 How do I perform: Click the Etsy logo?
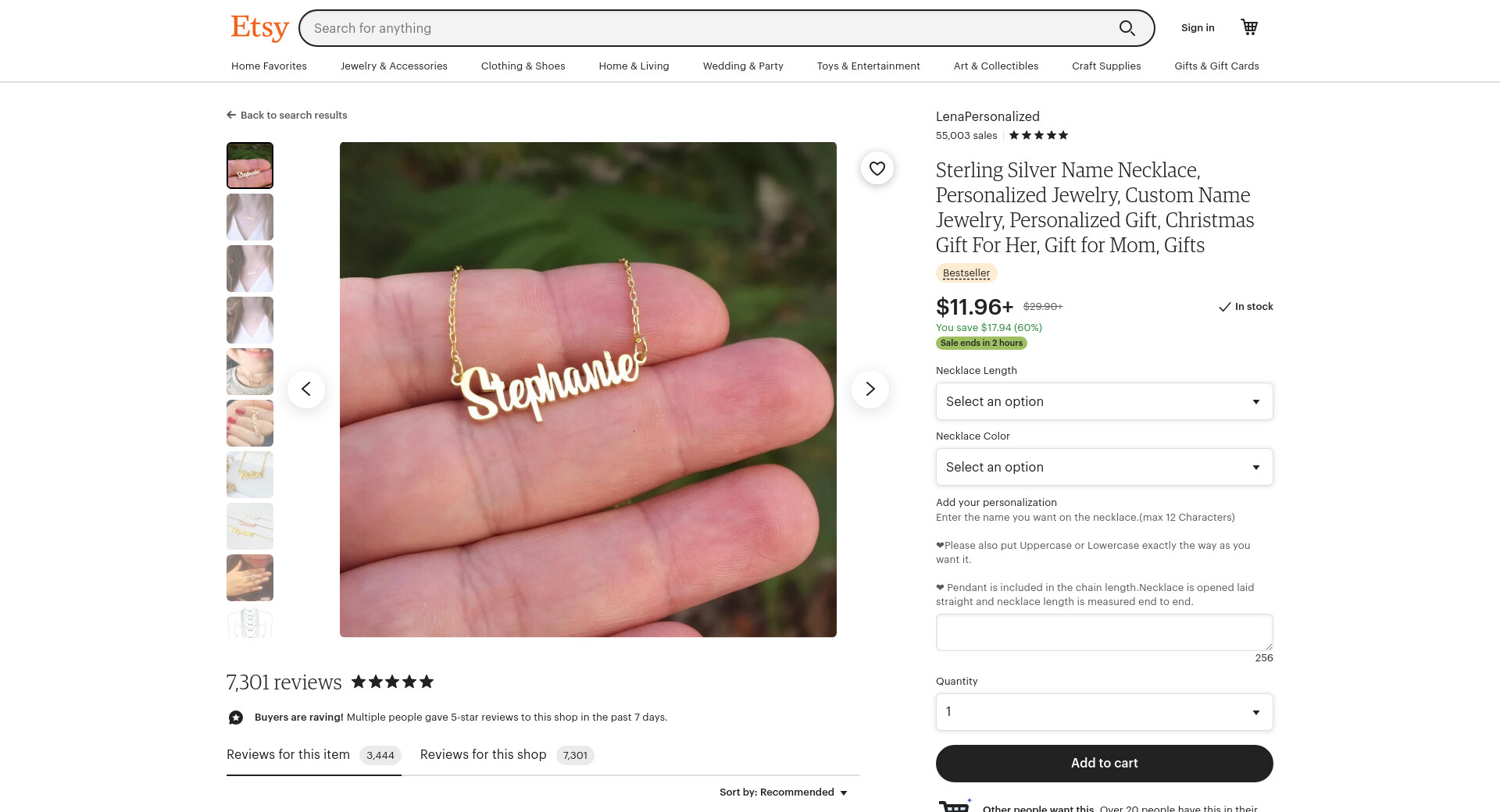(x=259, y=28)
